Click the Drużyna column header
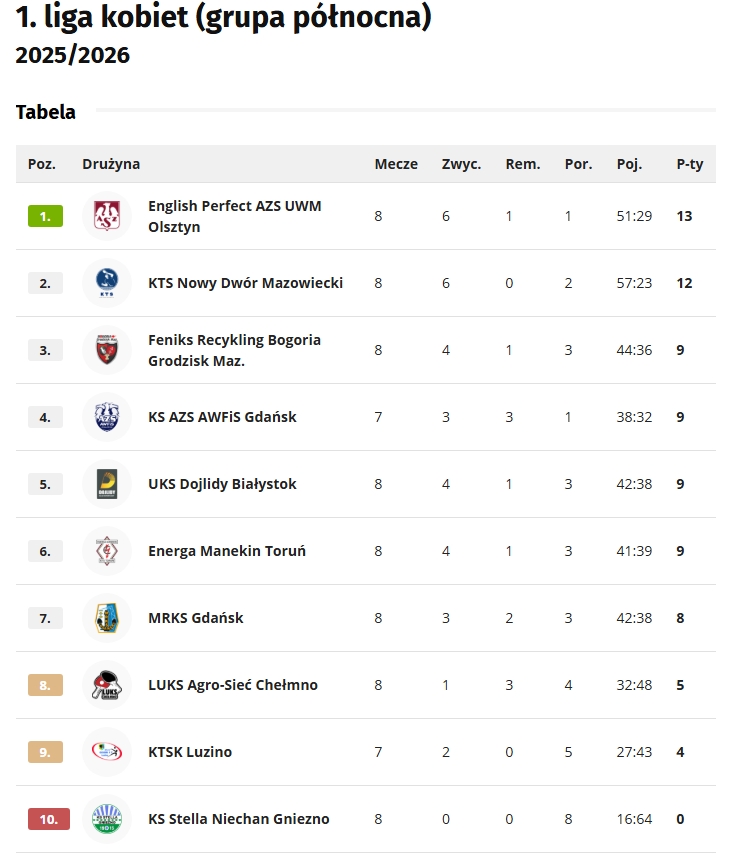 111,164
